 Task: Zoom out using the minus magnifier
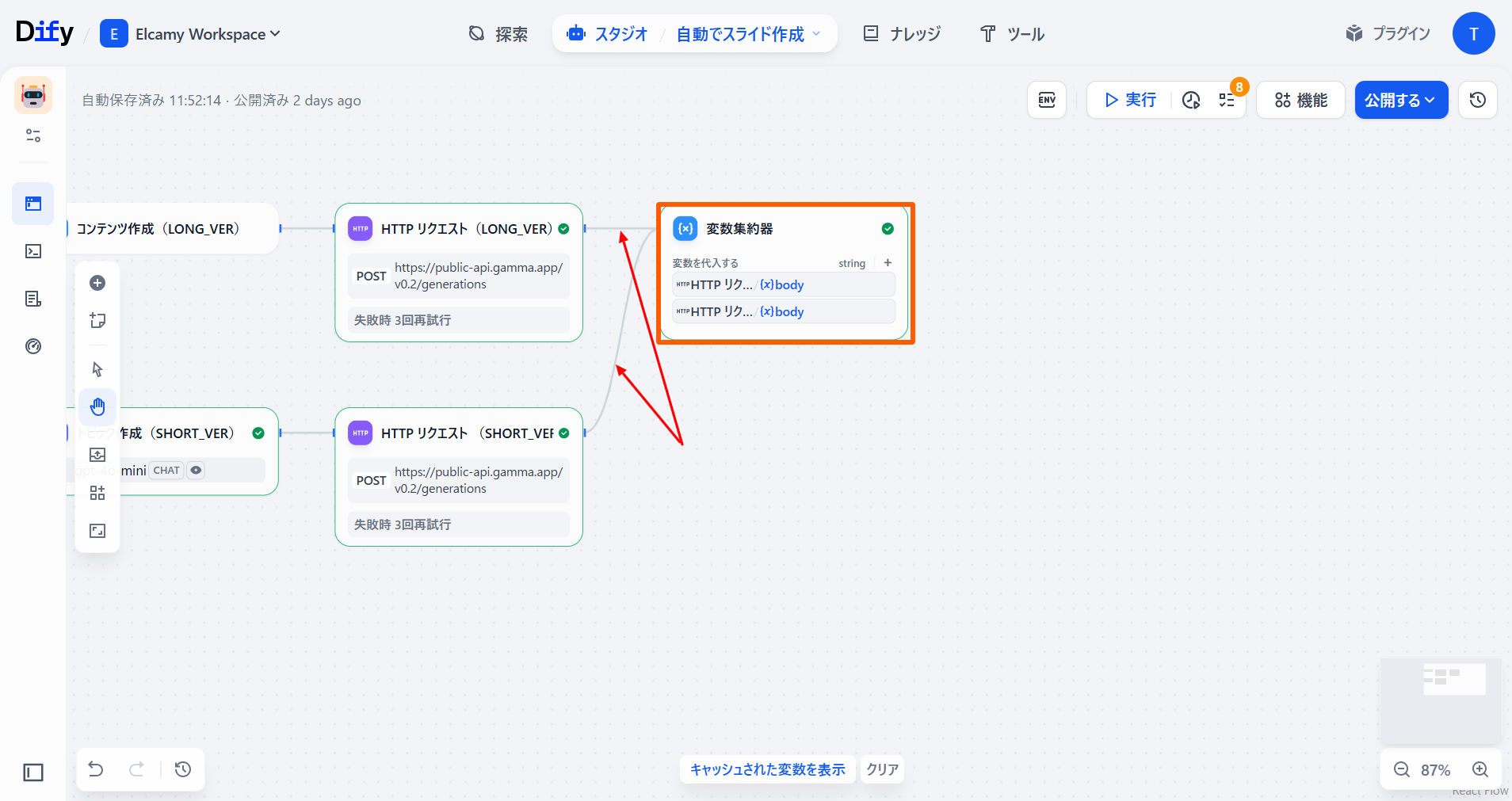point(1402,769)
